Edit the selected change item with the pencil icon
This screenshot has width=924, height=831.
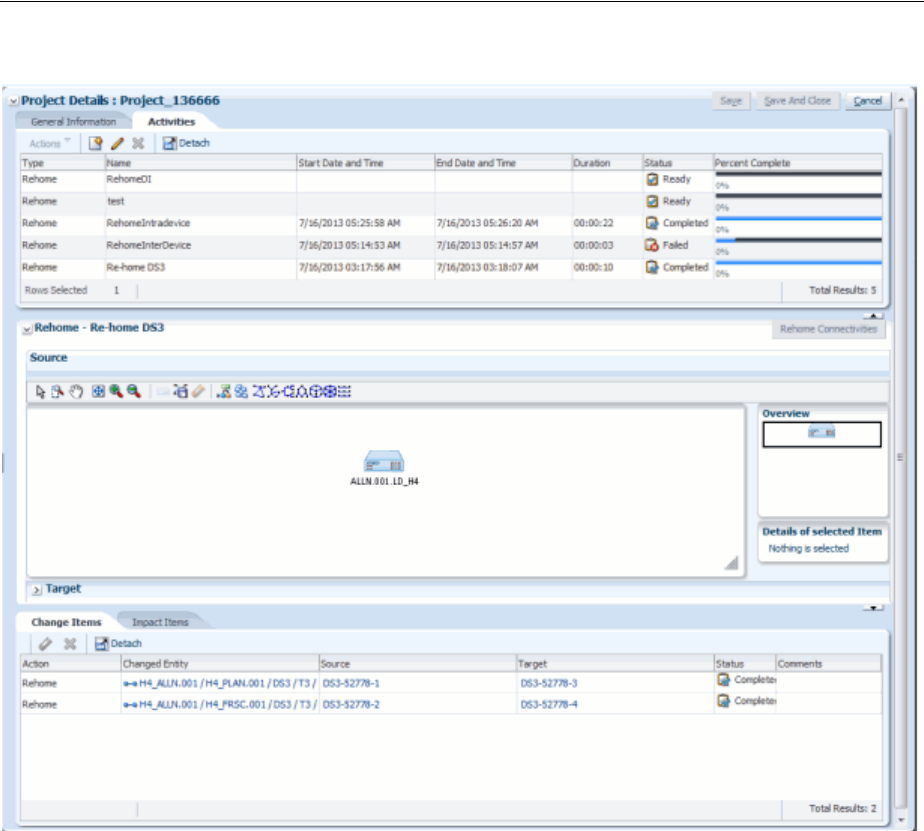point(45,644)
